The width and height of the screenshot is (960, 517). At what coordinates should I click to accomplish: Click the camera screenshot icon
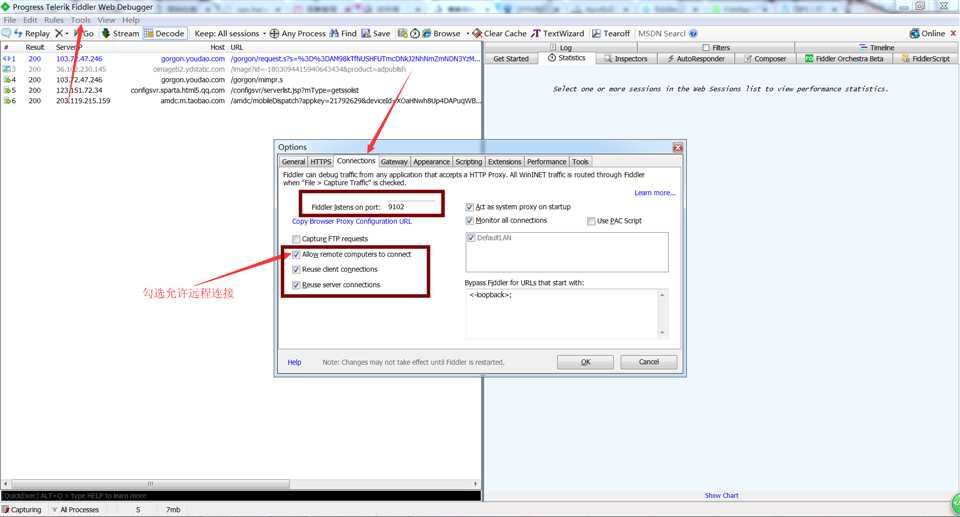[402, 33]
